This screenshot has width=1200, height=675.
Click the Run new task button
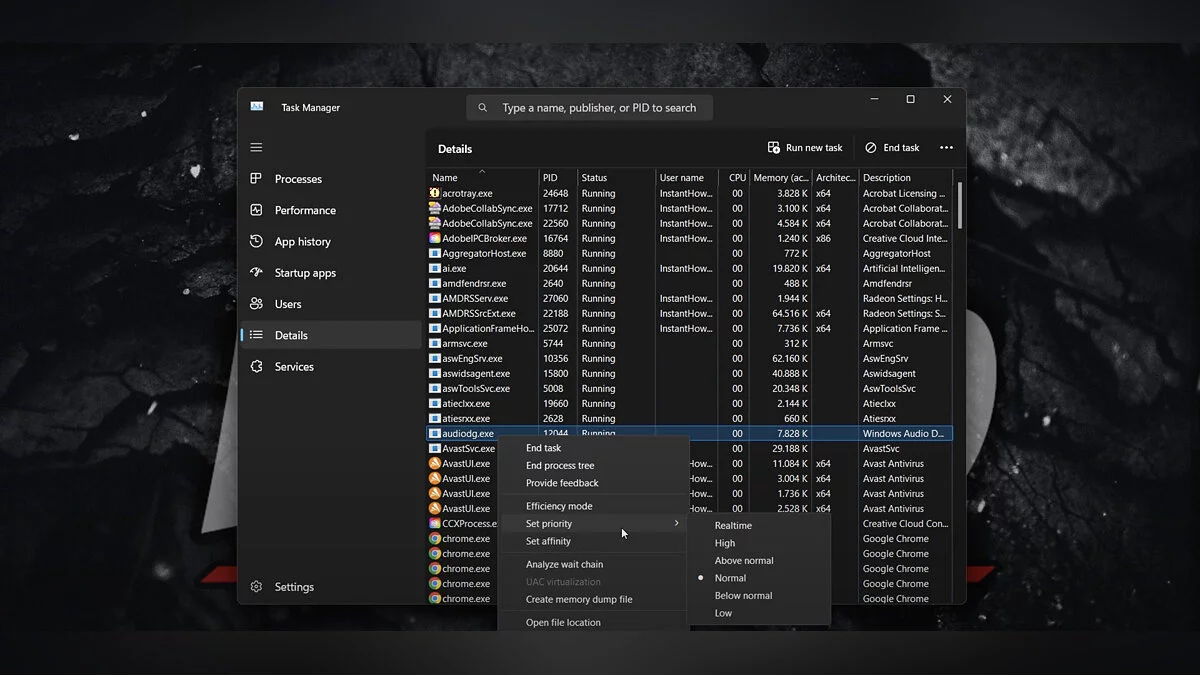[805, 148]
